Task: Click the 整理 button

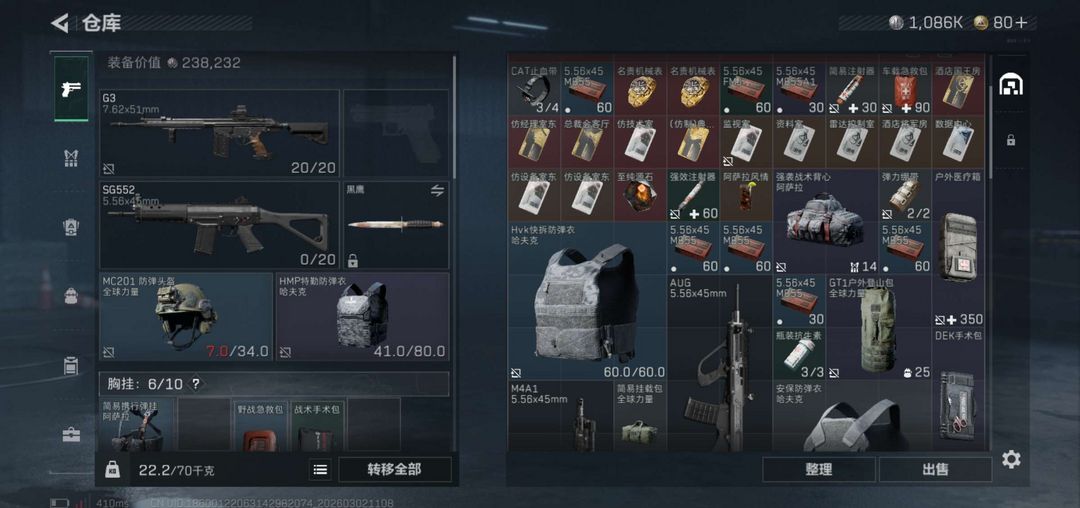Action: point(819,469)
